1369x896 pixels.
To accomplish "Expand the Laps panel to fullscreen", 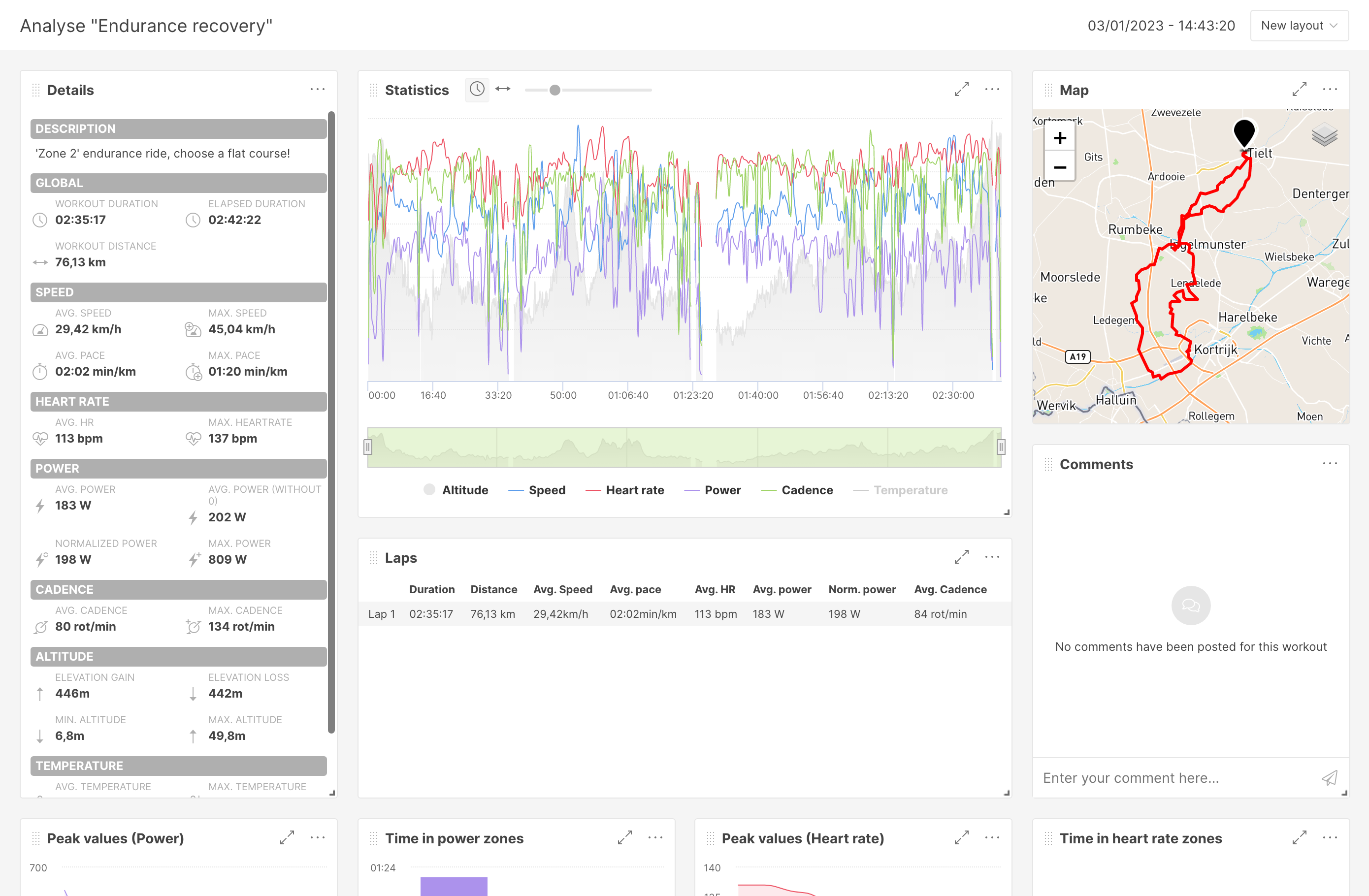I will (962, 557).
